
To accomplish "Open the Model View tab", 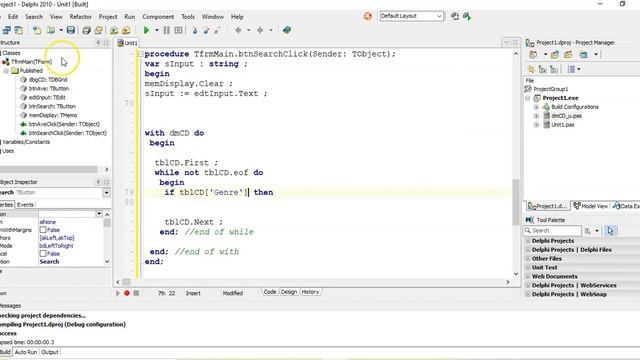I will (x=591, y=206).
